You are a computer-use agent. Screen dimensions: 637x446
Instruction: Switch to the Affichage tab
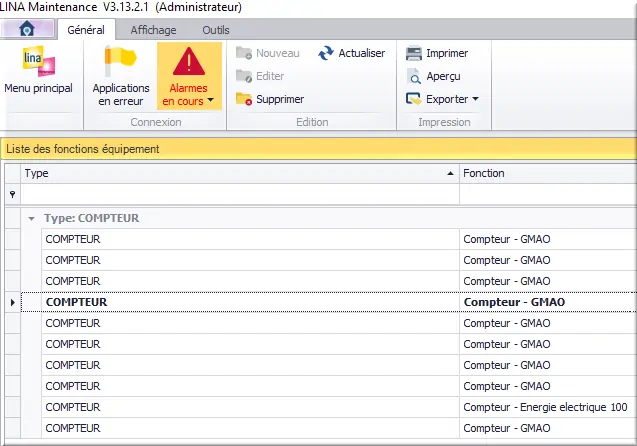152,30
